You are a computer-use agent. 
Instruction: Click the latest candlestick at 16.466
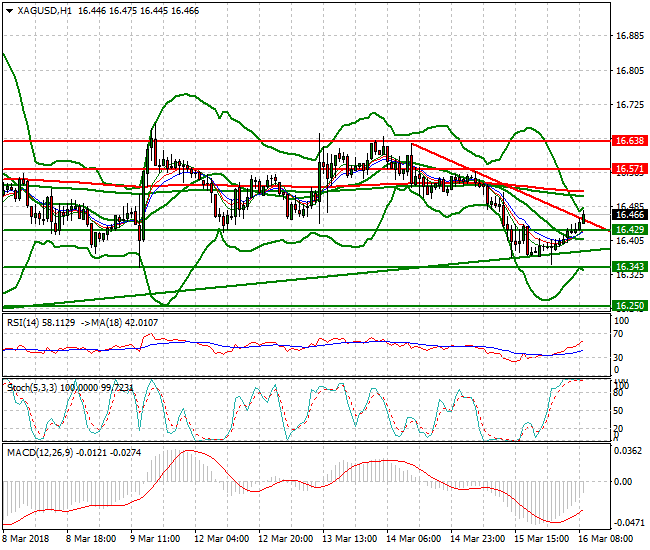(x=584, y=218)
